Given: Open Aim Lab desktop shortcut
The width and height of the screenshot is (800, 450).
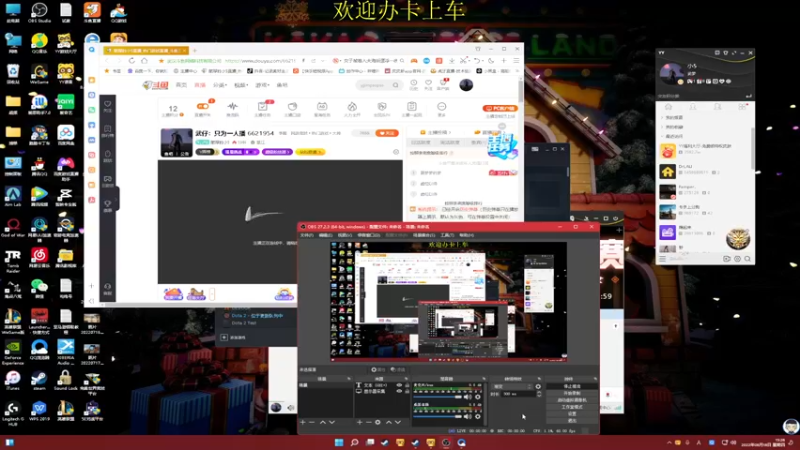Looking at the screenshot, I should 13,196.
